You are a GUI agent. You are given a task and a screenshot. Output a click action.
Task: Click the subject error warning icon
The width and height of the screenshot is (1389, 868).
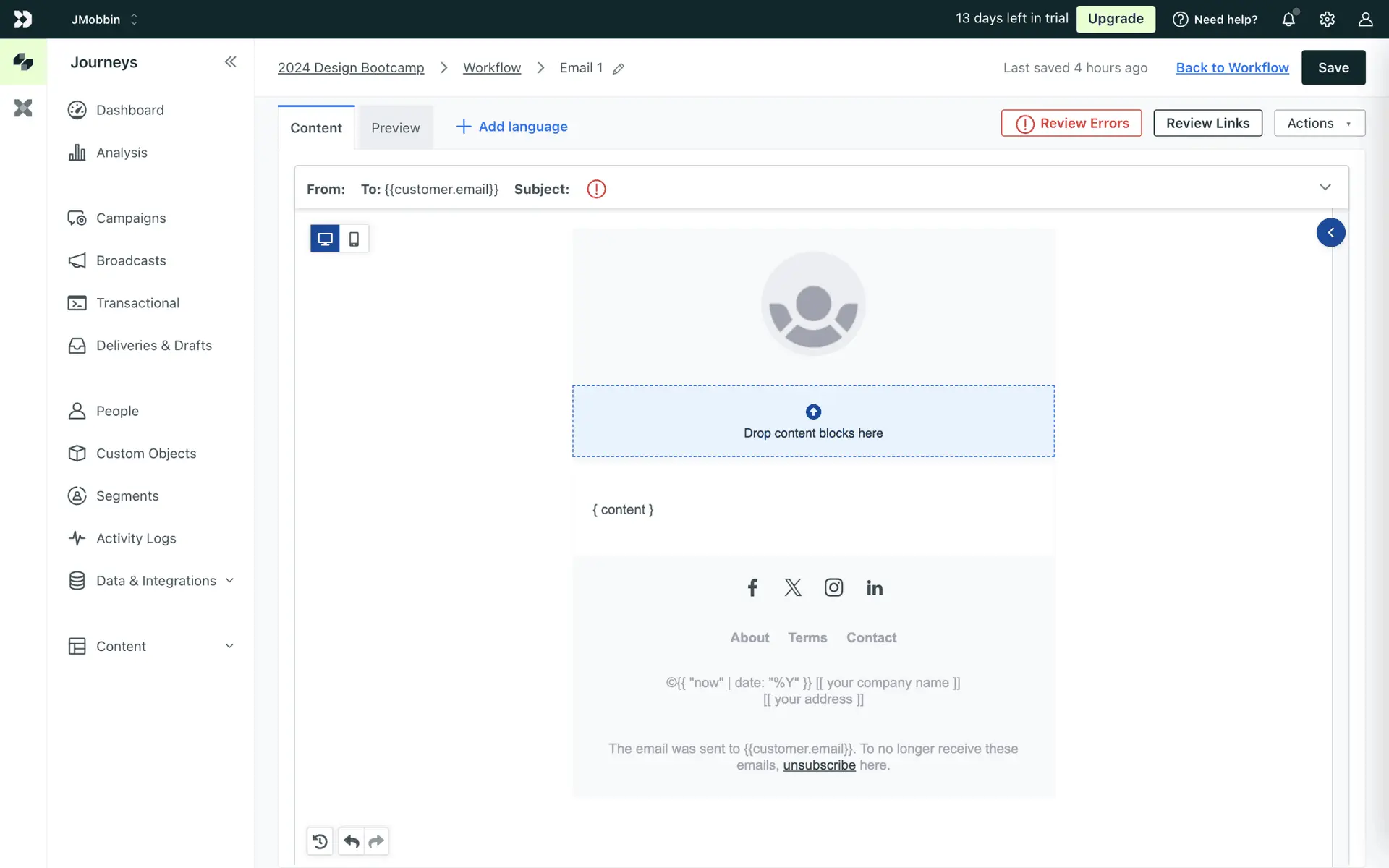[x=596, y=189]
